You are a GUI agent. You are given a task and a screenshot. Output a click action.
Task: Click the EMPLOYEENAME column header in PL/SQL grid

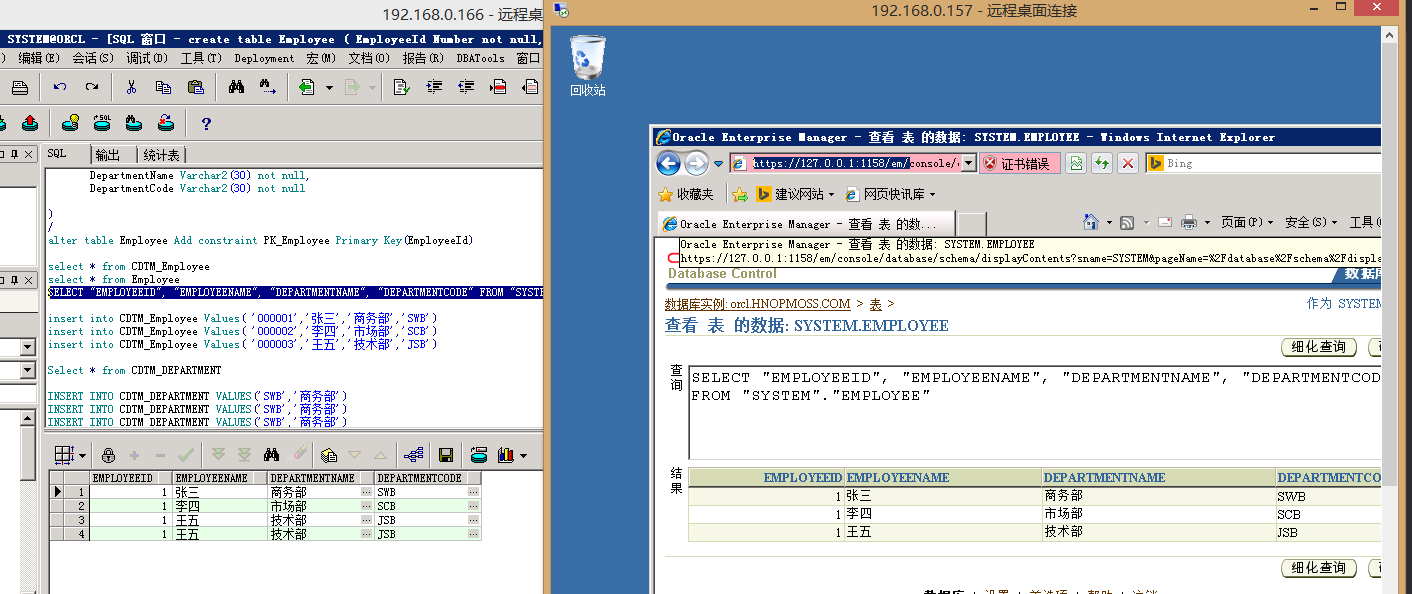pos(219,478)
